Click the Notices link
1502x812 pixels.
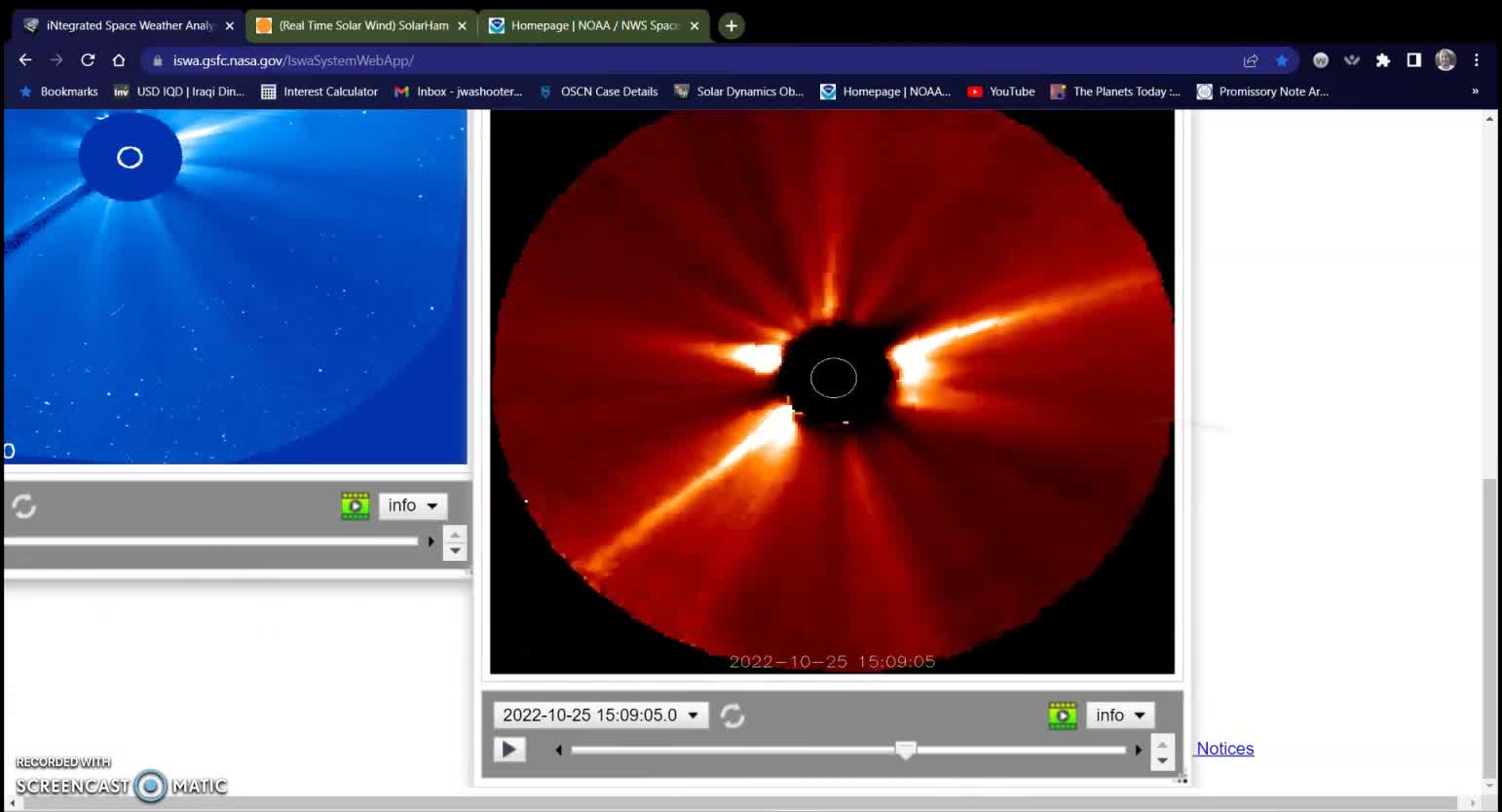point(1224,749)
